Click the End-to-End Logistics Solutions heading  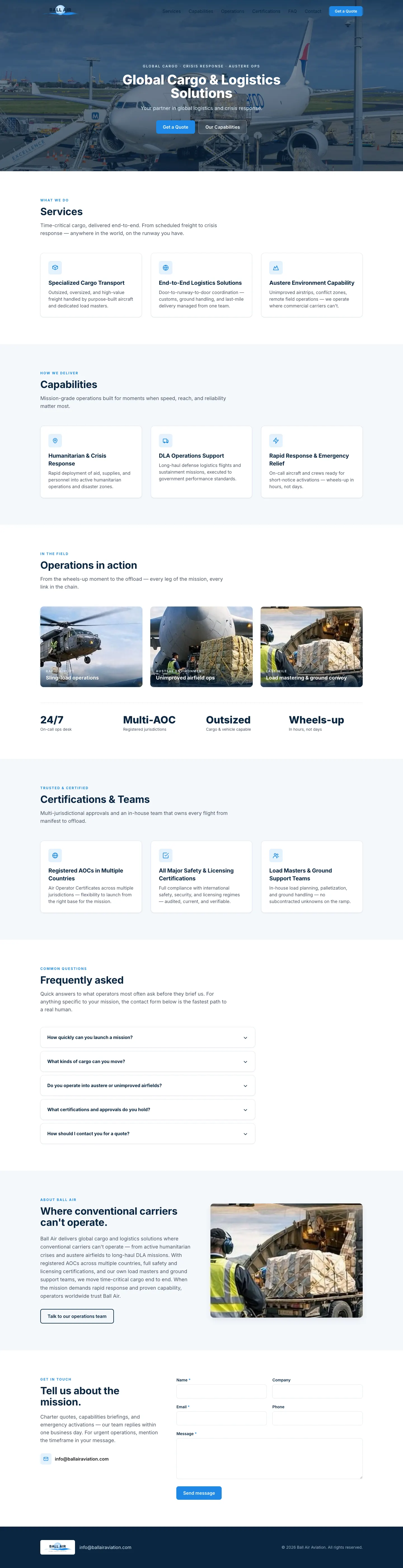[x=200, y=283]
